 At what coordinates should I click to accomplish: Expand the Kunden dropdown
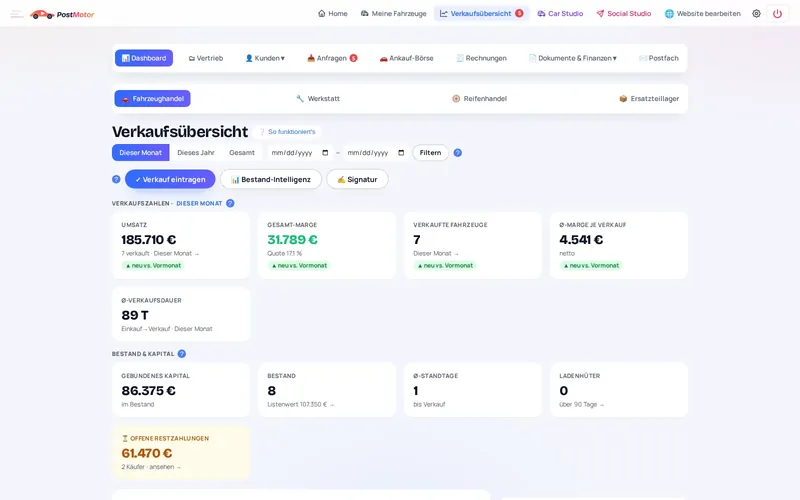tap(265, 58)
